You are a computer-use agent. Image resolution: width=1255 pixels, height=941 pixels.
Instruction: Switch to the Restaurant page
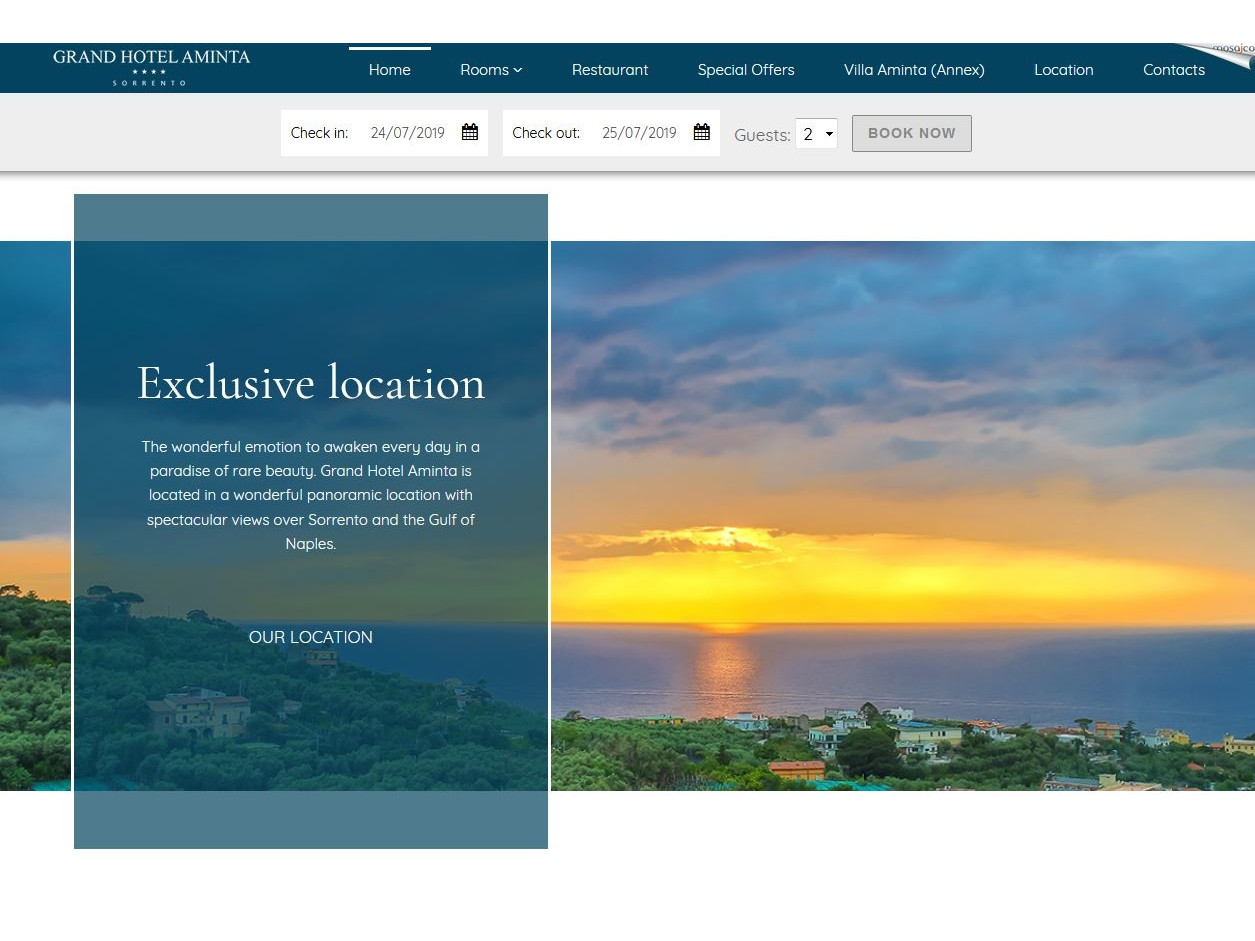pos(610,70)
